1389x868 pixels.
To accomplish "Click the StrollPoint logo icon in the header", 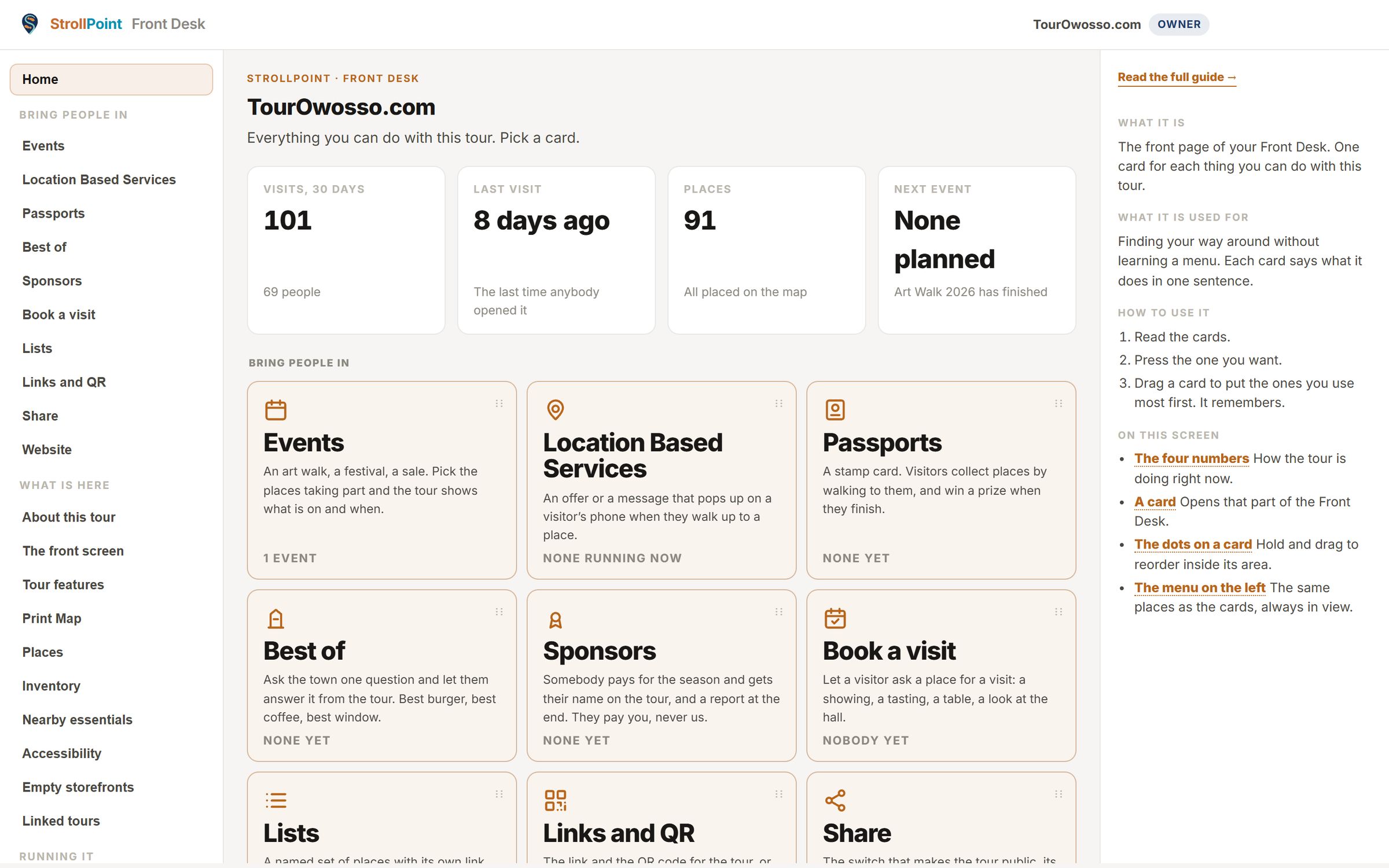I will pyautogui.click(x=30, y=24).
